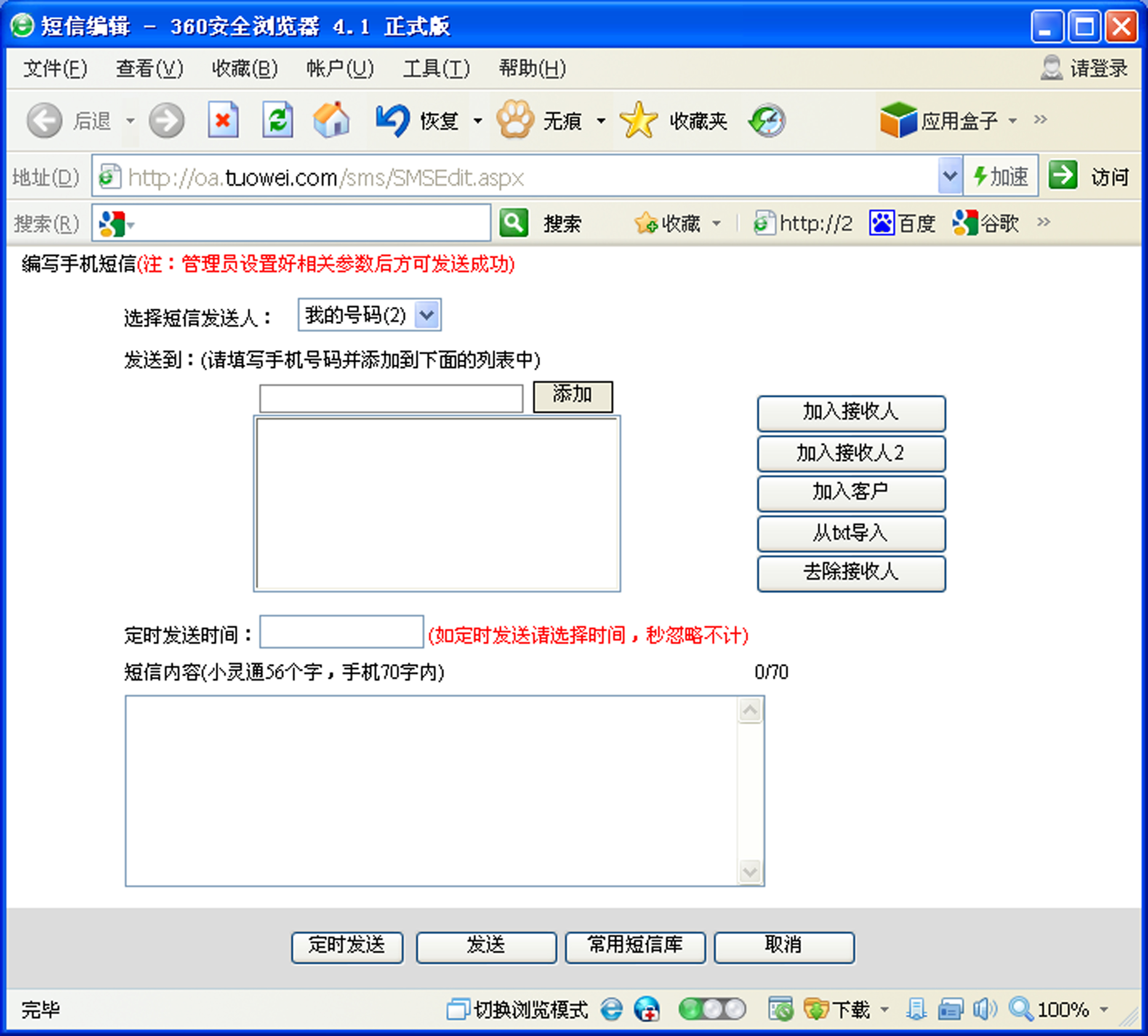Open the App Box cube icon
Image resolution: width=1148 pixels, height=1036 pixels.
click(x=898, y=120)
